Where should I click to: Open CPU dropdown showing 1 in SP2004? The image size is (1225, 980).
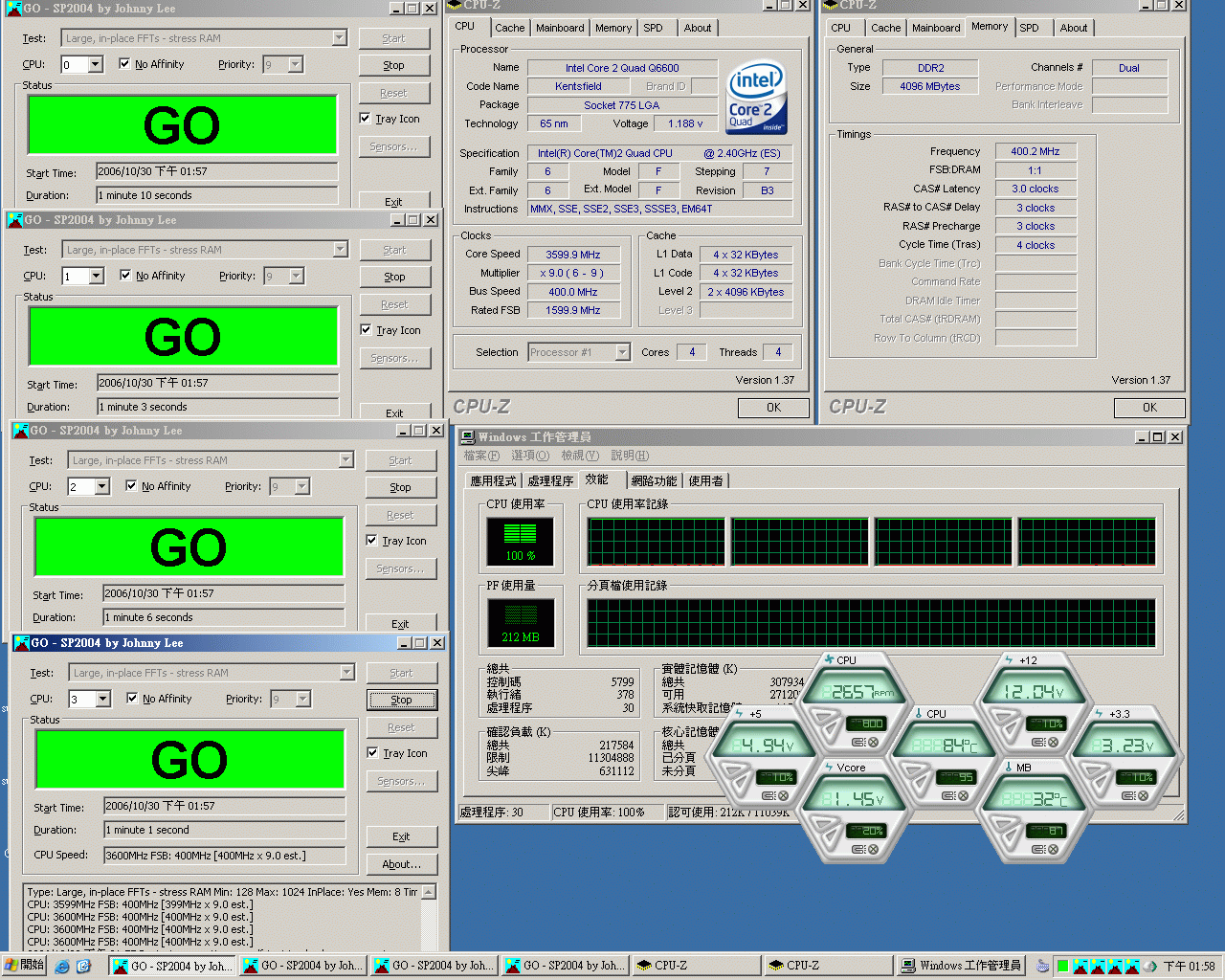[x=96, y=277]
